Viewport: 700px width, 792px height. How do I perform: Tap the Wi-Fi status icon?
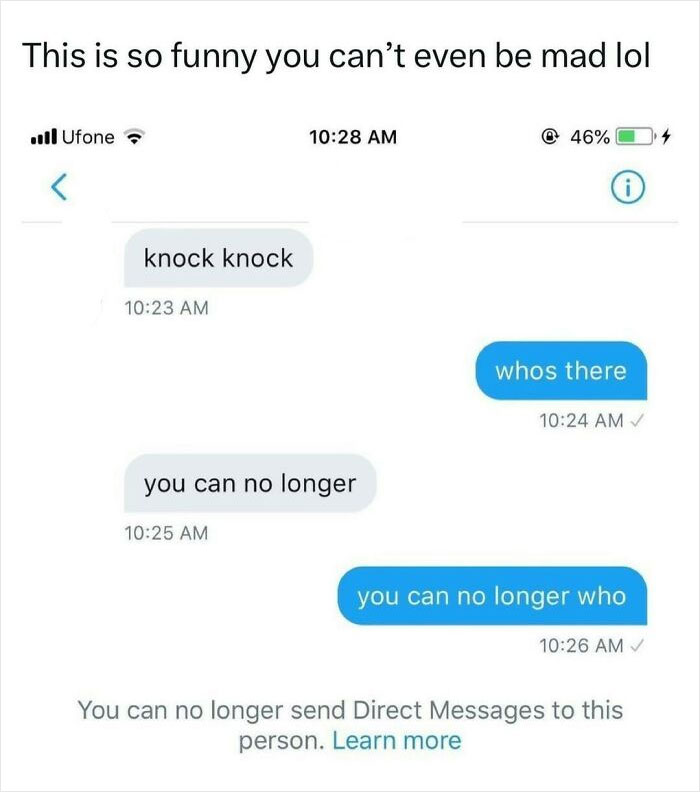(134, 137)
